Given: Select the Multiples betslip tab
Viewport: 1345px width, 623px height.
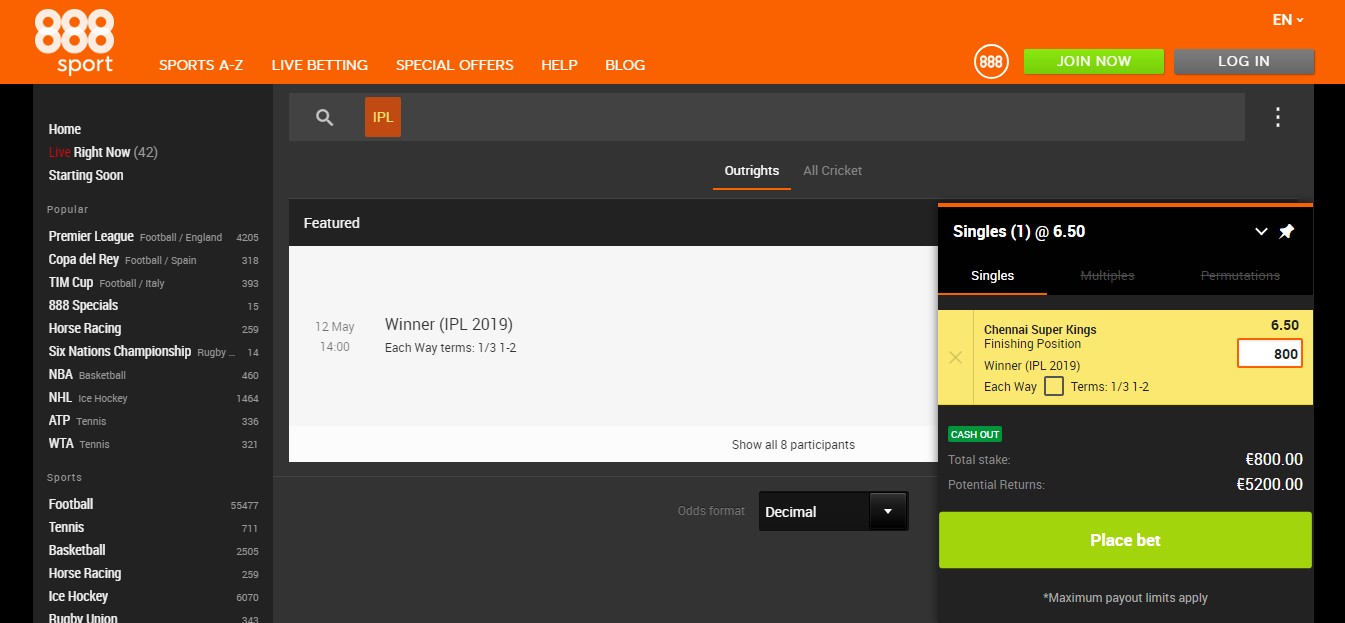Looking at the screenshot, I should (1108, 276).
